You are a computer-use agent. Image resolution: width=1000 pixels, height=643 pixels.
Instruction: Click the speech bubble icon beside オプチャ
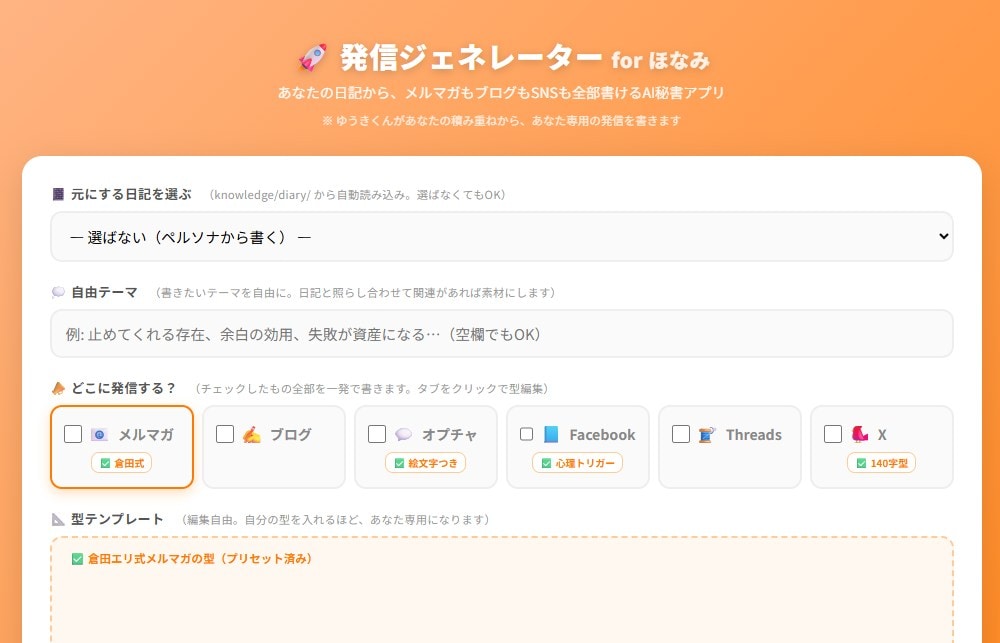403,435
